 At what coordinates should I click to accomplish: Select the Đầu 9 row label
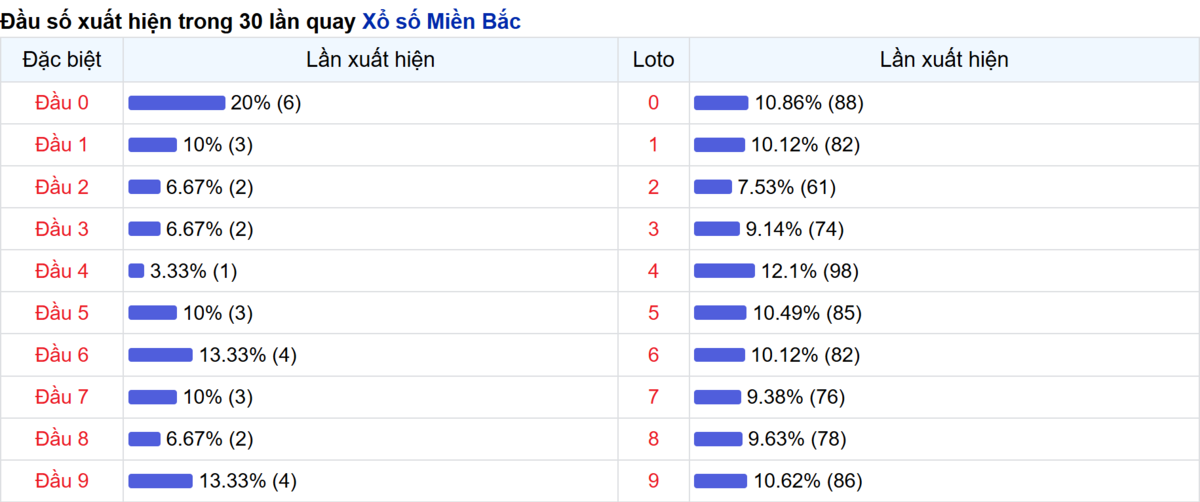pos(62,481)
